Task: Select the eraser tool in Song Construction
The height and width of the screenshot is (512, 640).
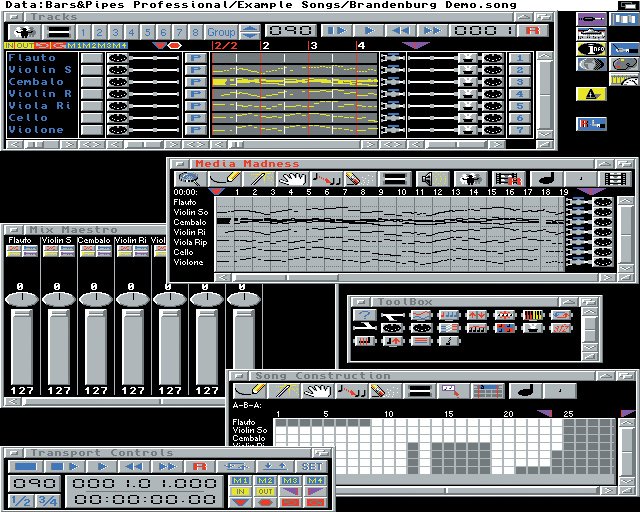Action: coord(385,391)
